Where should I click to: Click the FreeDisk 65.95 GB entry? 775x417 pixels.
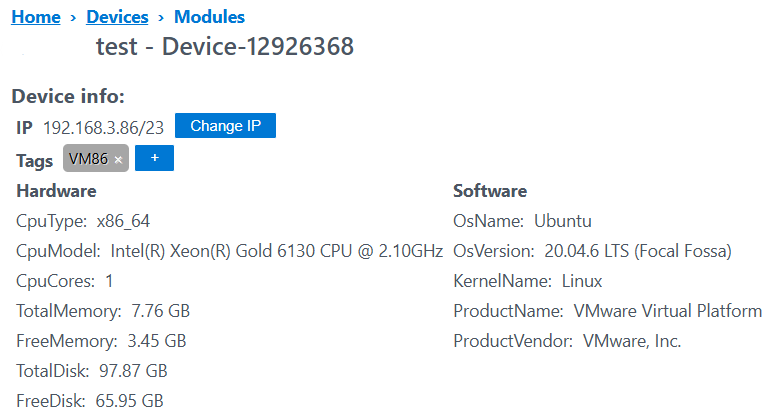point(89,401)
